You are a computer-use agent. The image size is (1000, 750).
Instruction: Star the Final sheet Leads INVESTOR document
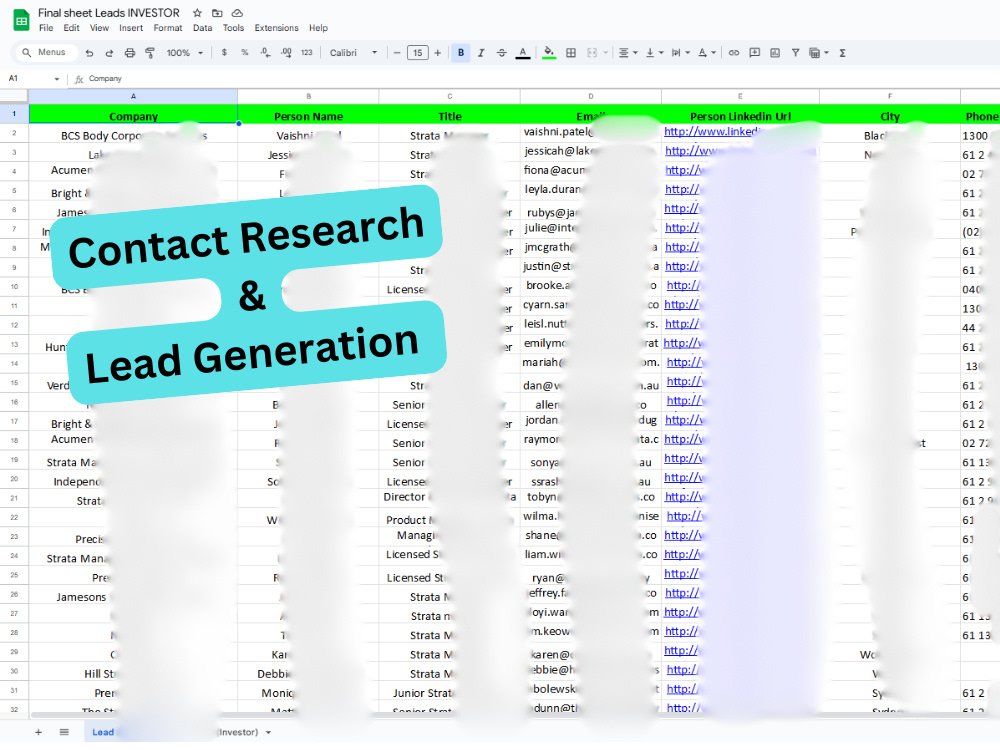(198, 13)
